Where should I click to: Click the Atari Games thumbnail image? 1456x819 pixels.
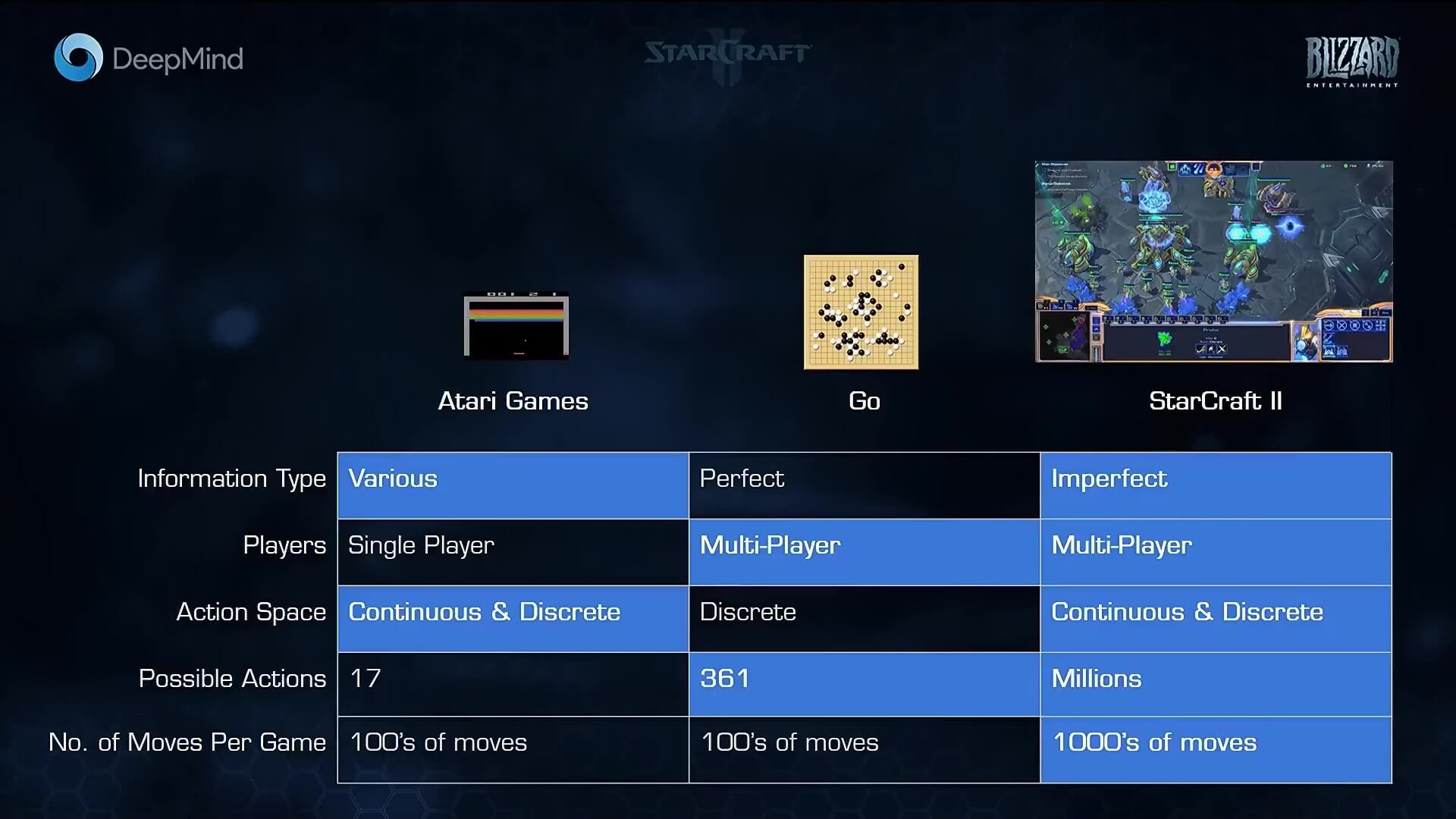tap(514, 324)
